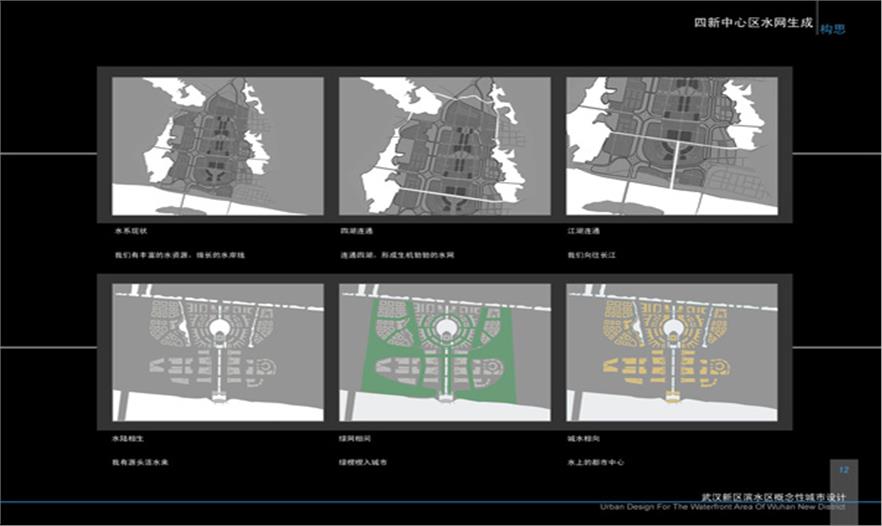Select the 绿网相间 caption label
882x526 pixels.
(357, 439)
